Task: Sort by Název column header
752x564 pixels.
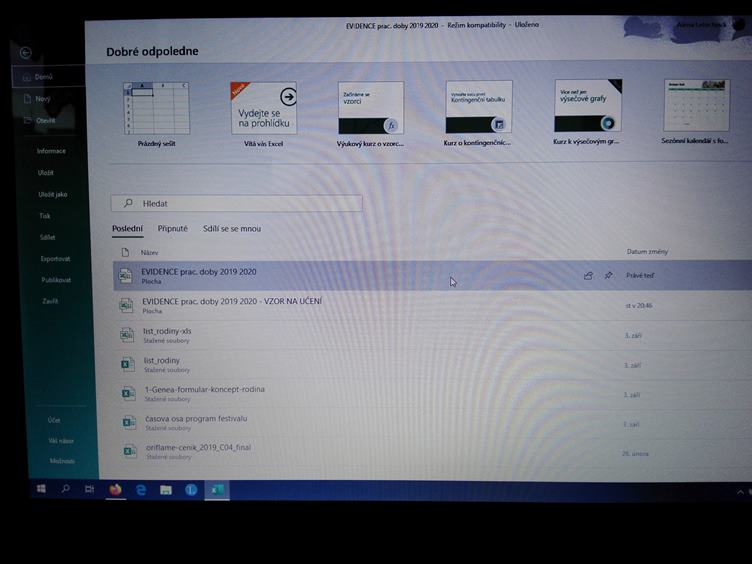Action: pos(149,252)
